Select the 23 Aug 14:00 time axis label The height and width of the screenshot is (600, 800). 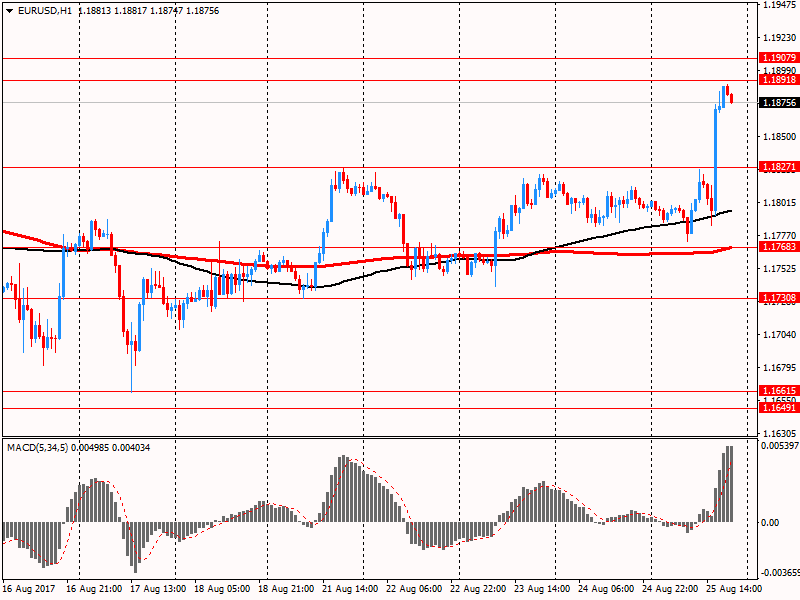(542, 589)
